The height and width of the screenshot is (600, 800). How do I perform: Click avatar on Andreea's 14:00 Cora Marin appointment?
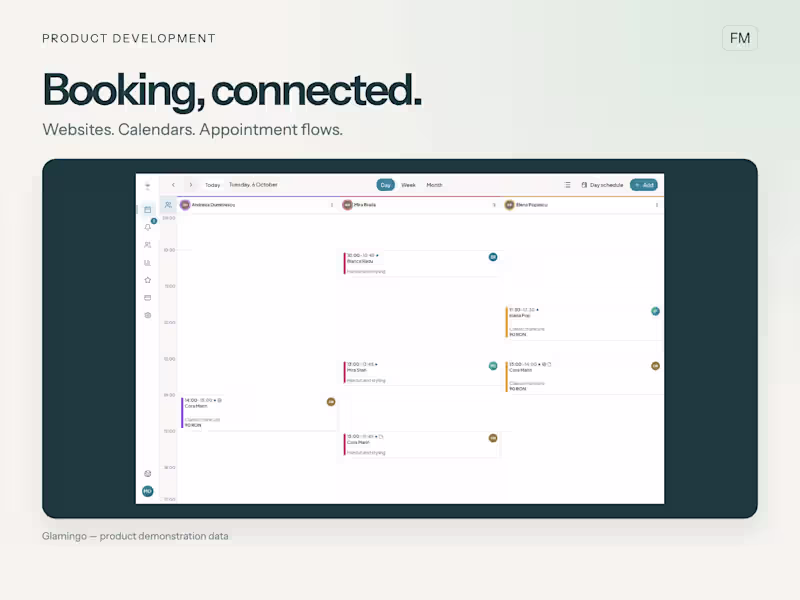331,402
